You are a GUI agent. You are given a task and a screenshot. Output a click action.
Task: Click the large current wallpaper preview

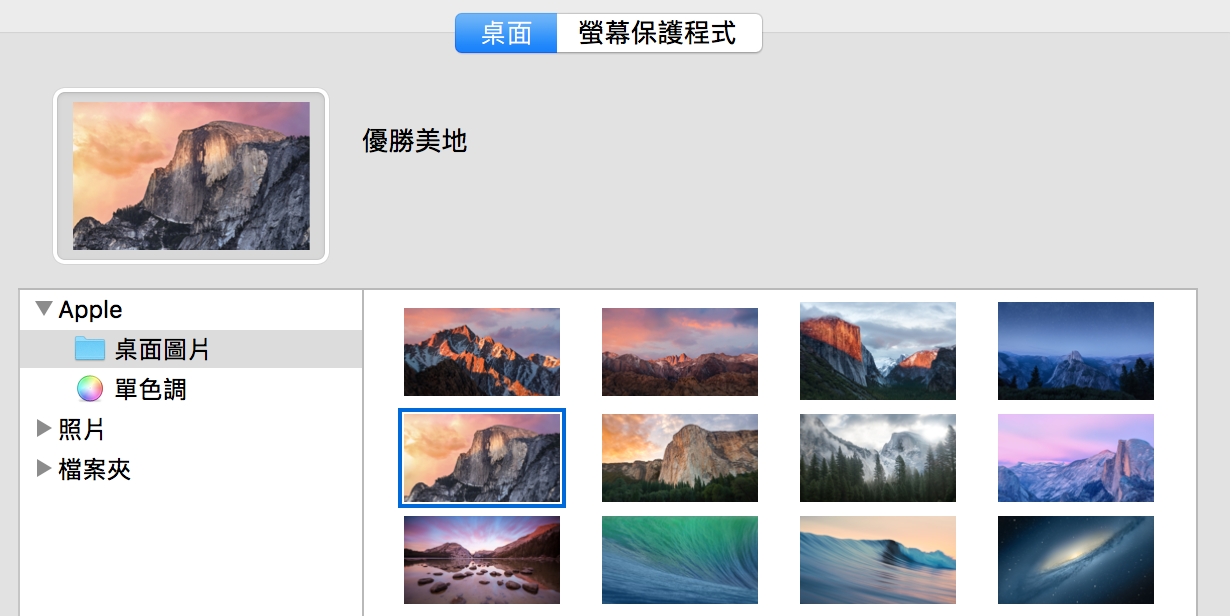coord(191,176)
